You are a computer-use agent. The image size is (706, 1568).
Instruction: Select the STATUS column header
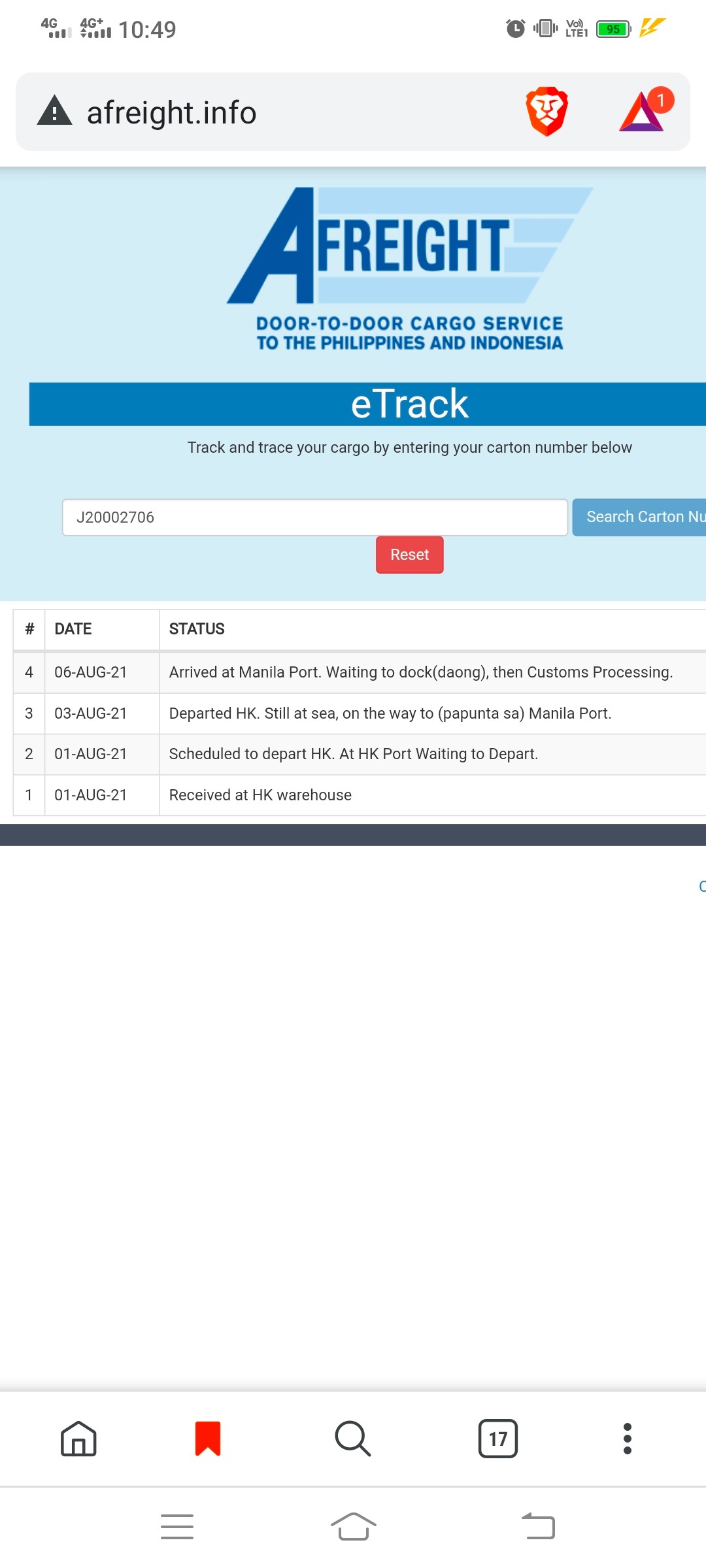click(197, 629)
